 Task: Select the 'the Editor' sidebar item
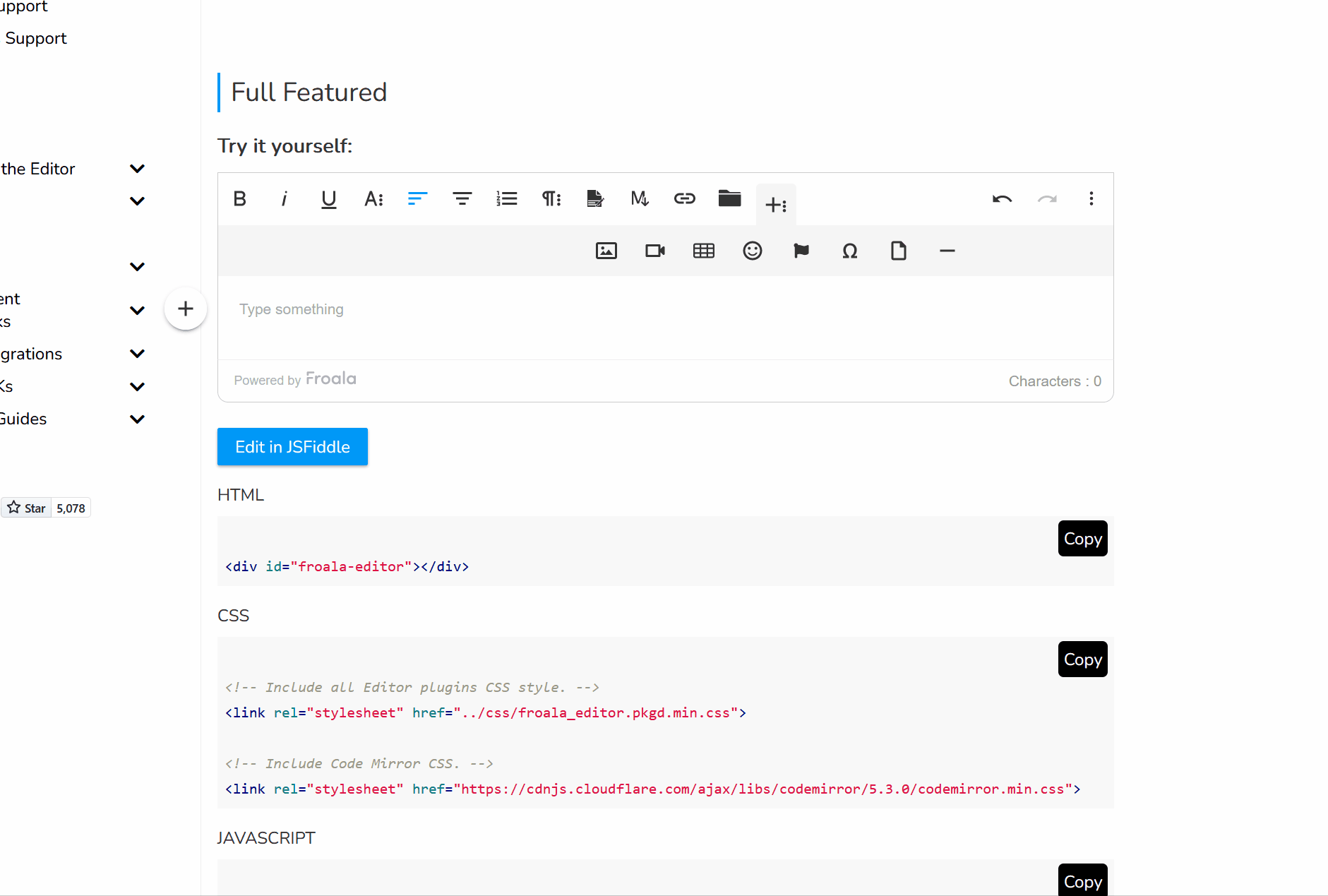pyautogui.click(x=37, y=169)
